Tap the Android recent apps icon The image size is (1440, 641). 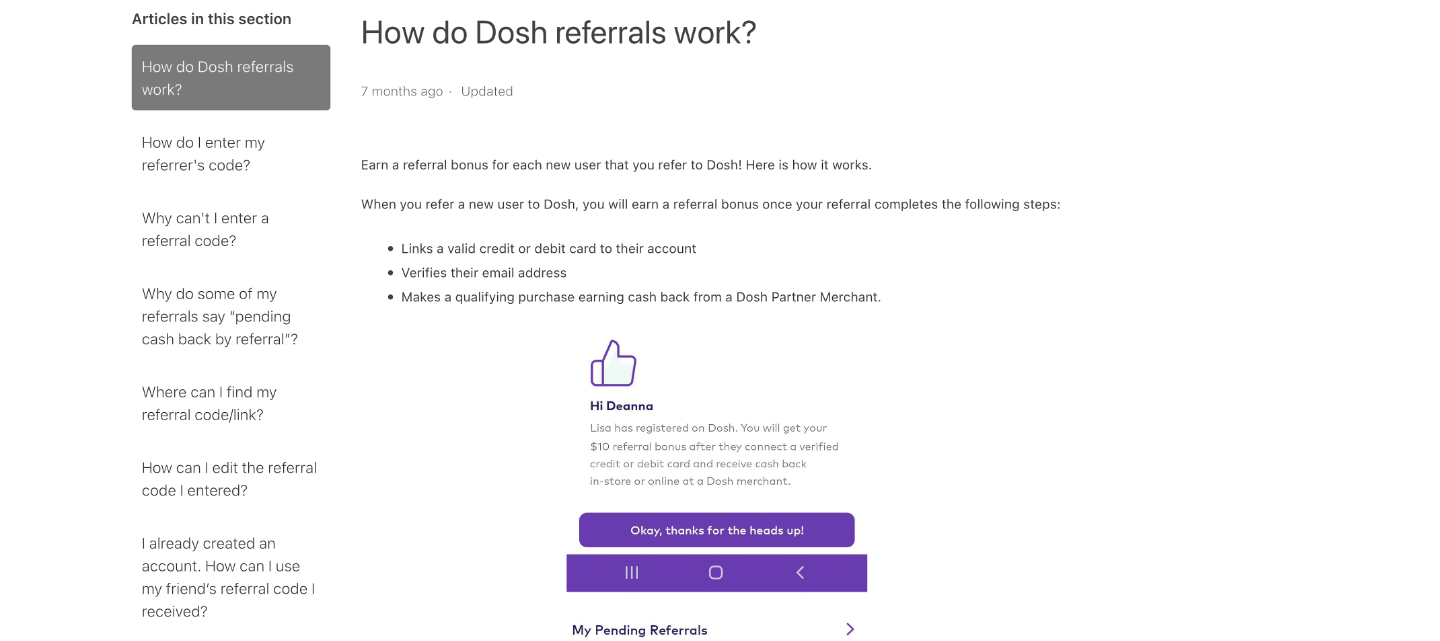(632, 573)
